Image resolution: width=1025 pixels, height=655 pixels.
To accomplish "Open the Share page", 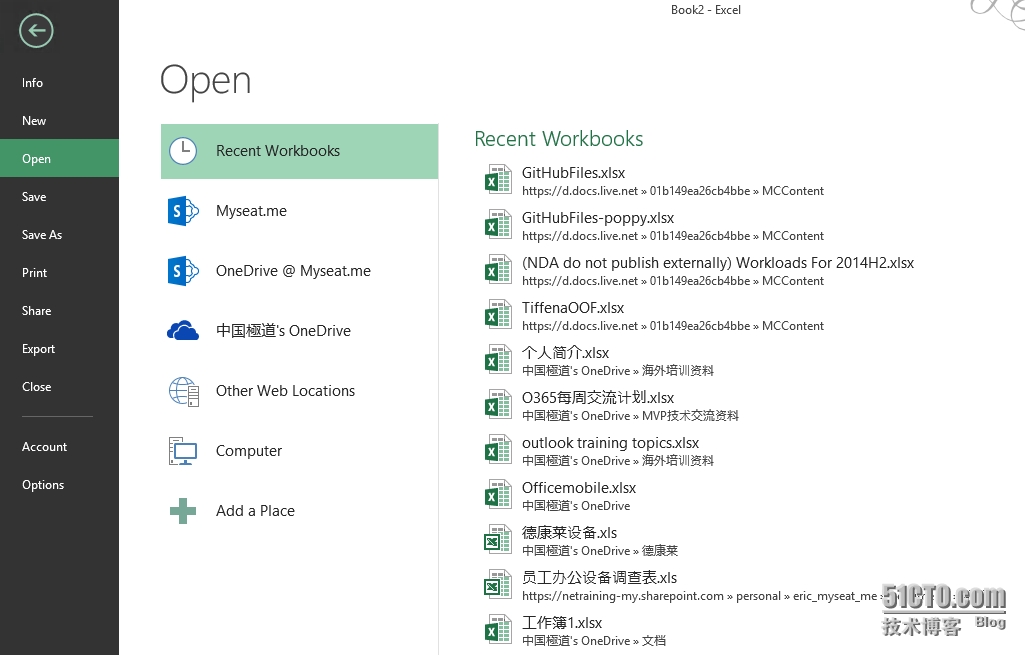I will 59,311.
